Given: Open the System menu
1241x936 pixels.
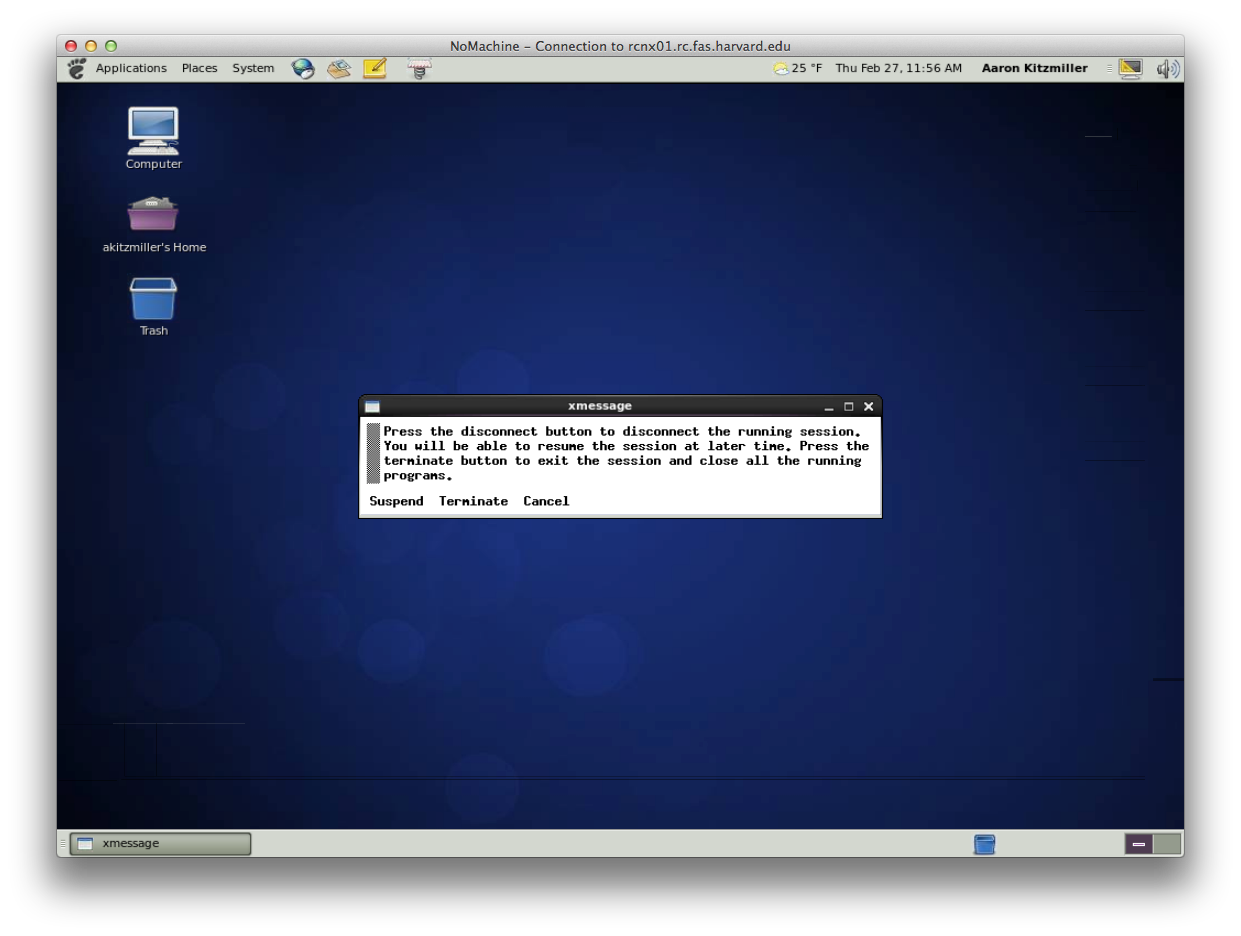Looking at the screenshot, I should 253,68.
